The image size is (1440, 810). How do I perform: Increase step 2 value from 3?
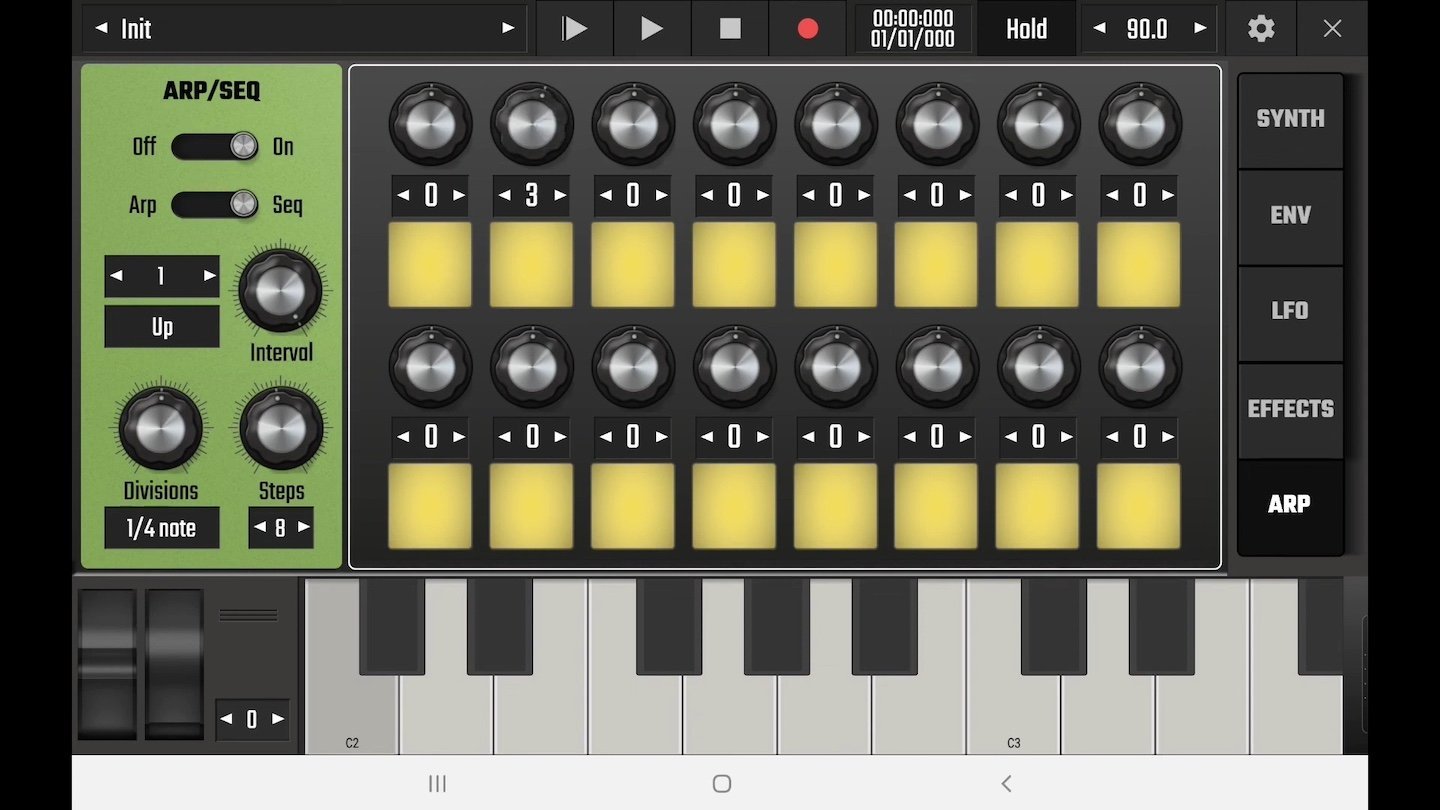[x=560, y=196]
